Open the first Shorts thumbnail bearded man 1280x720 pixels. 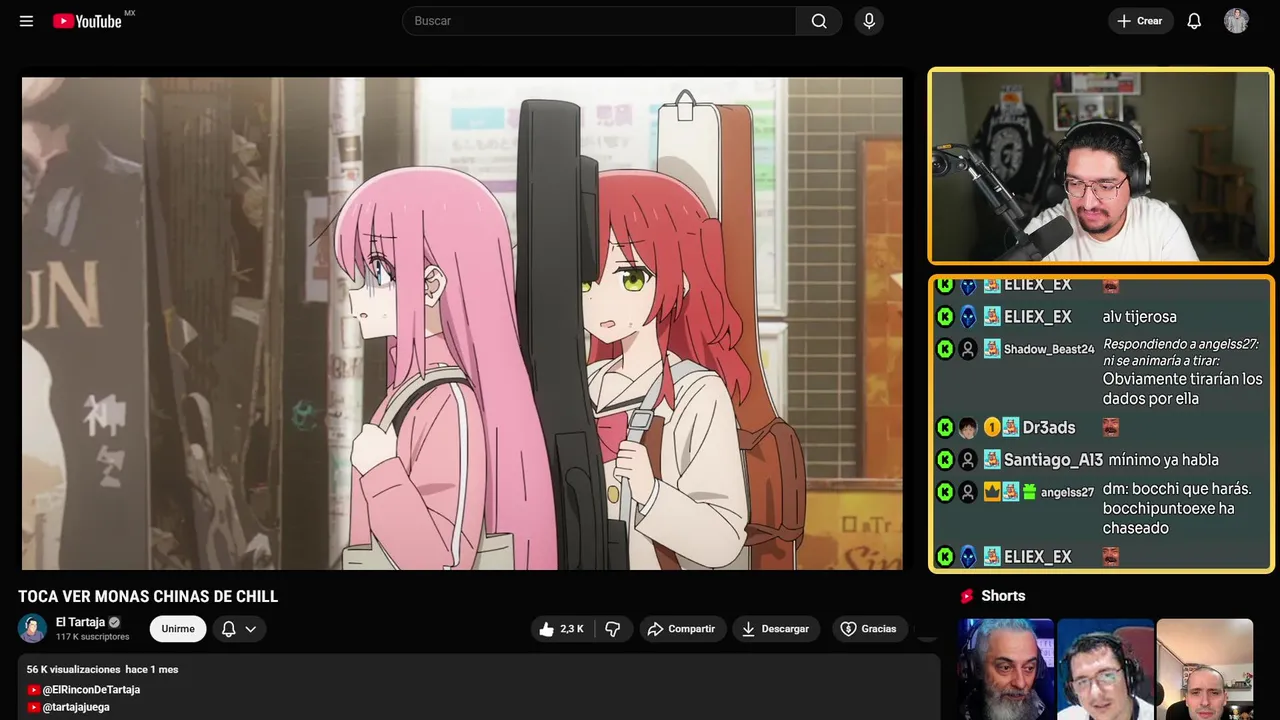[x=1006, y=669]
